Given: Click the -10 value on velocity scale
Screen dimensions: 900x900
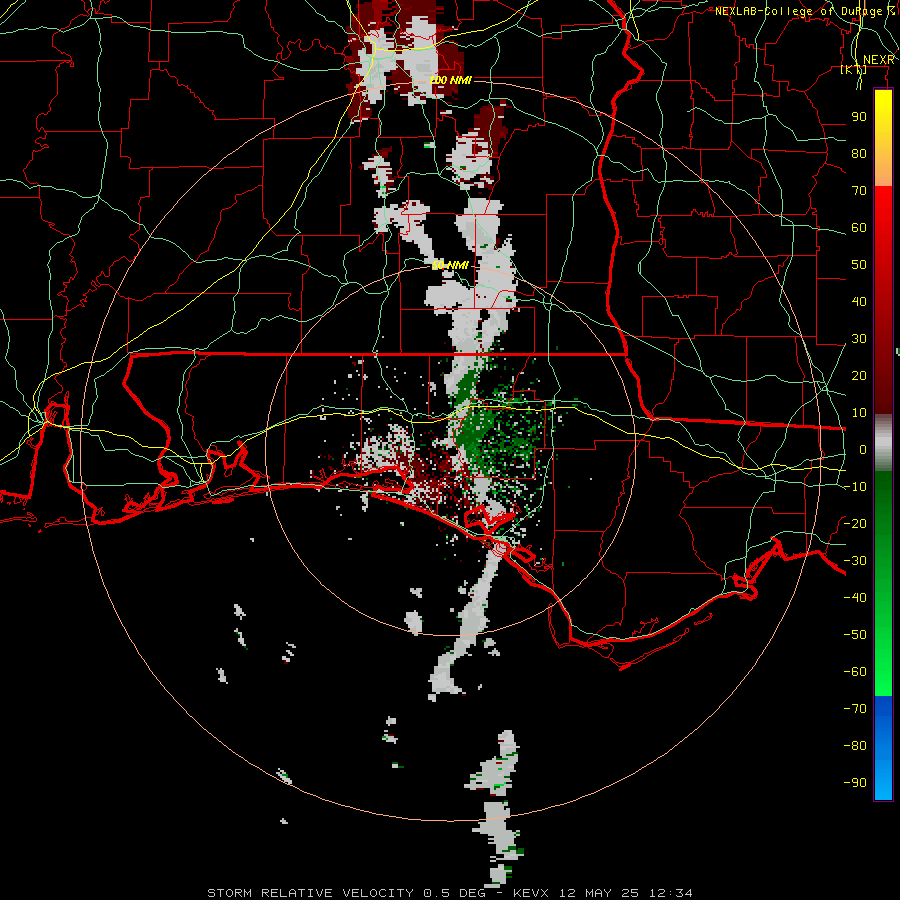Looking at the screenshot, I should 855,487.
